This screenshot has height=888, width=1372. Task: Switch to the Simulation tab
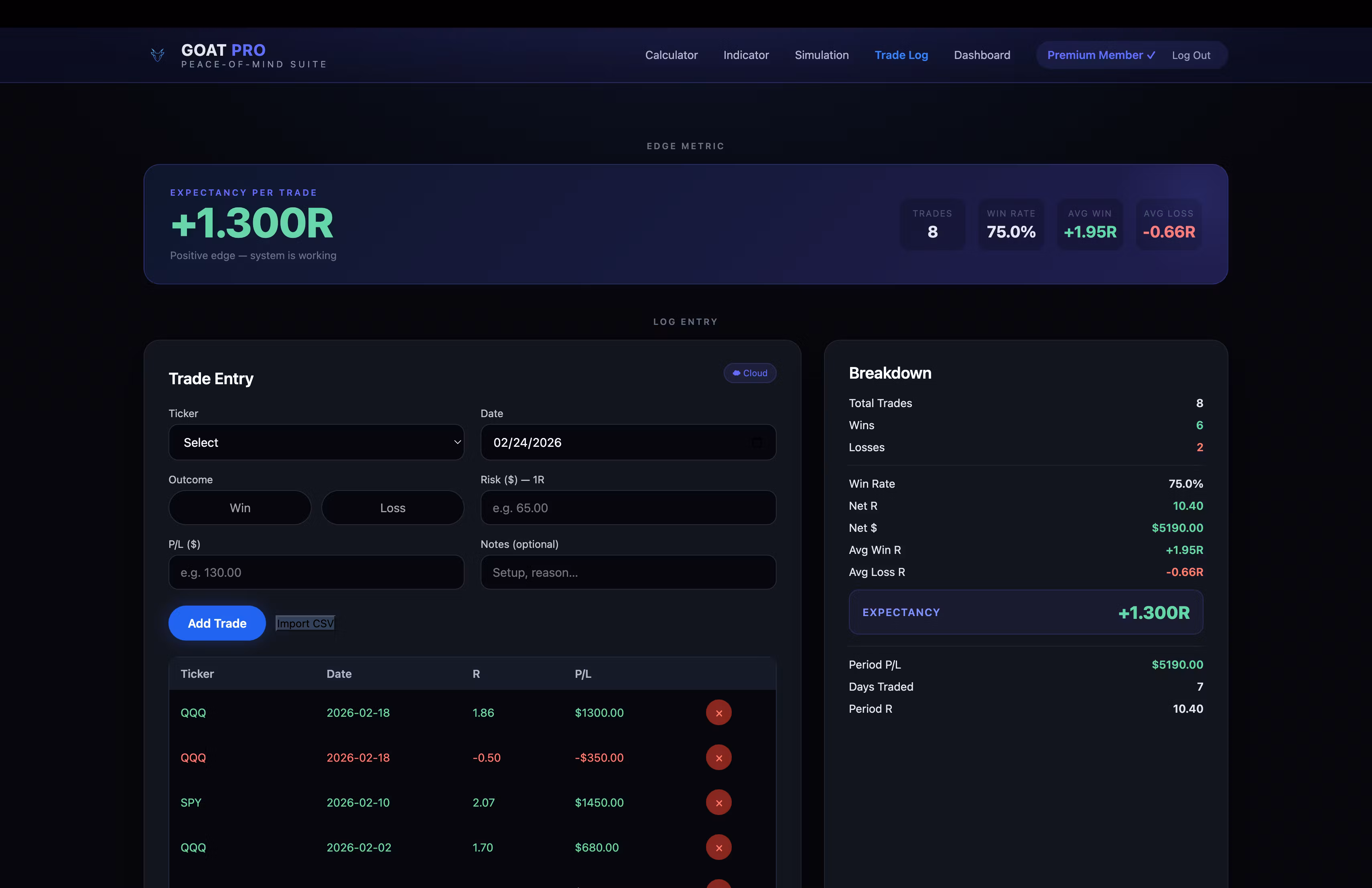(822, 55)
